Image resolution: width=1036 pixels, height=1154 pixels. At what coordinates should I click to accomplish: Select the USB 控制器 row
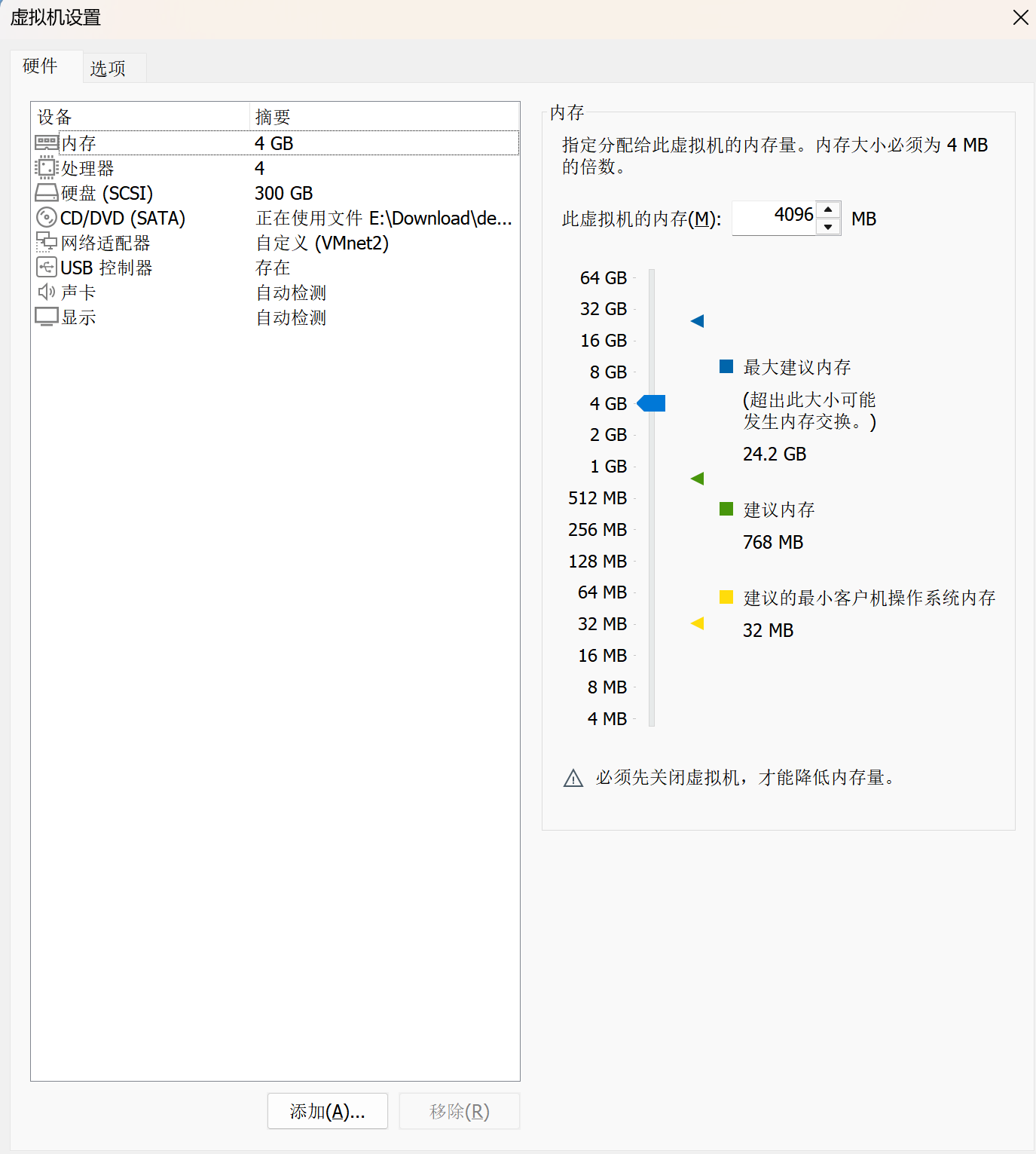tap(276, 268)
